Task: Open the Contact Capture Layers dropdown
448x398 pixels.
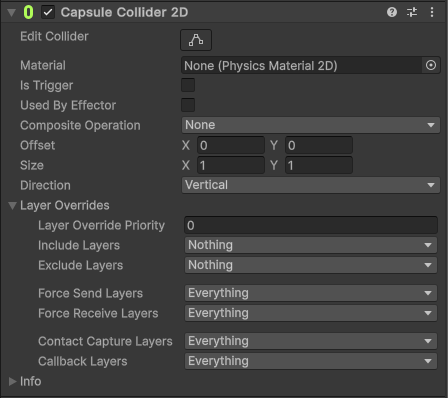Action: tap(311, 341)
